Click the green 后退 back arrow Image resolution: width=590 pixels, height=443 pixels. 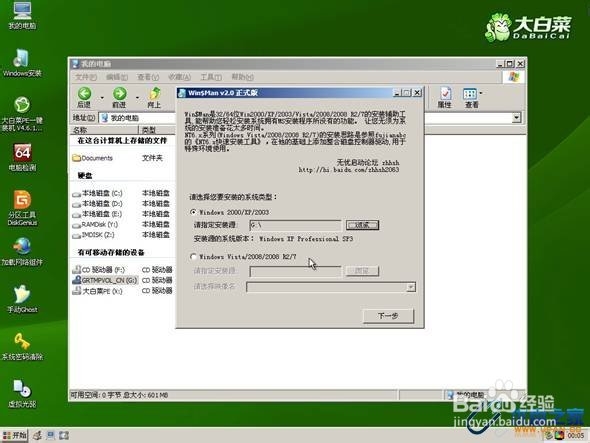[x=84, y=97]
